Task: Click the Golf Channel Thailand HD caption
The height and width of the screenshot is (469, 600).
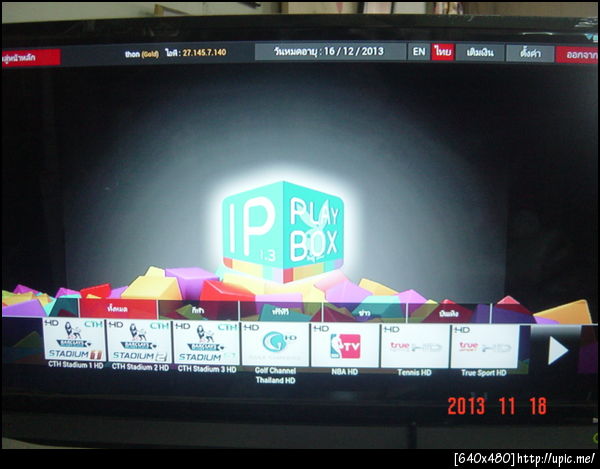Action: (276, 375)
